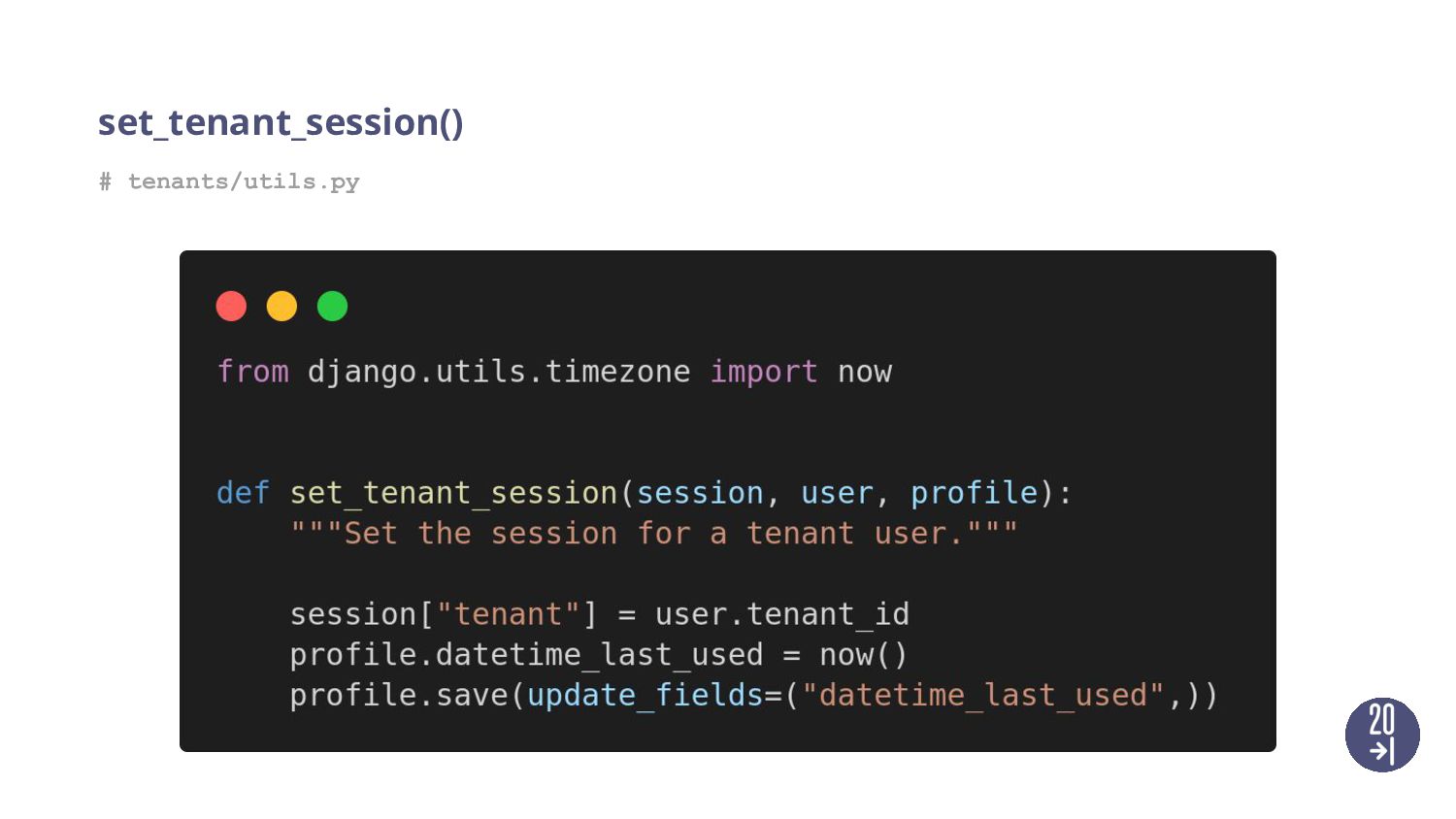Click django.utils.timezone module name
Viewport: 1456px width, 819px height.
(498, 372)
